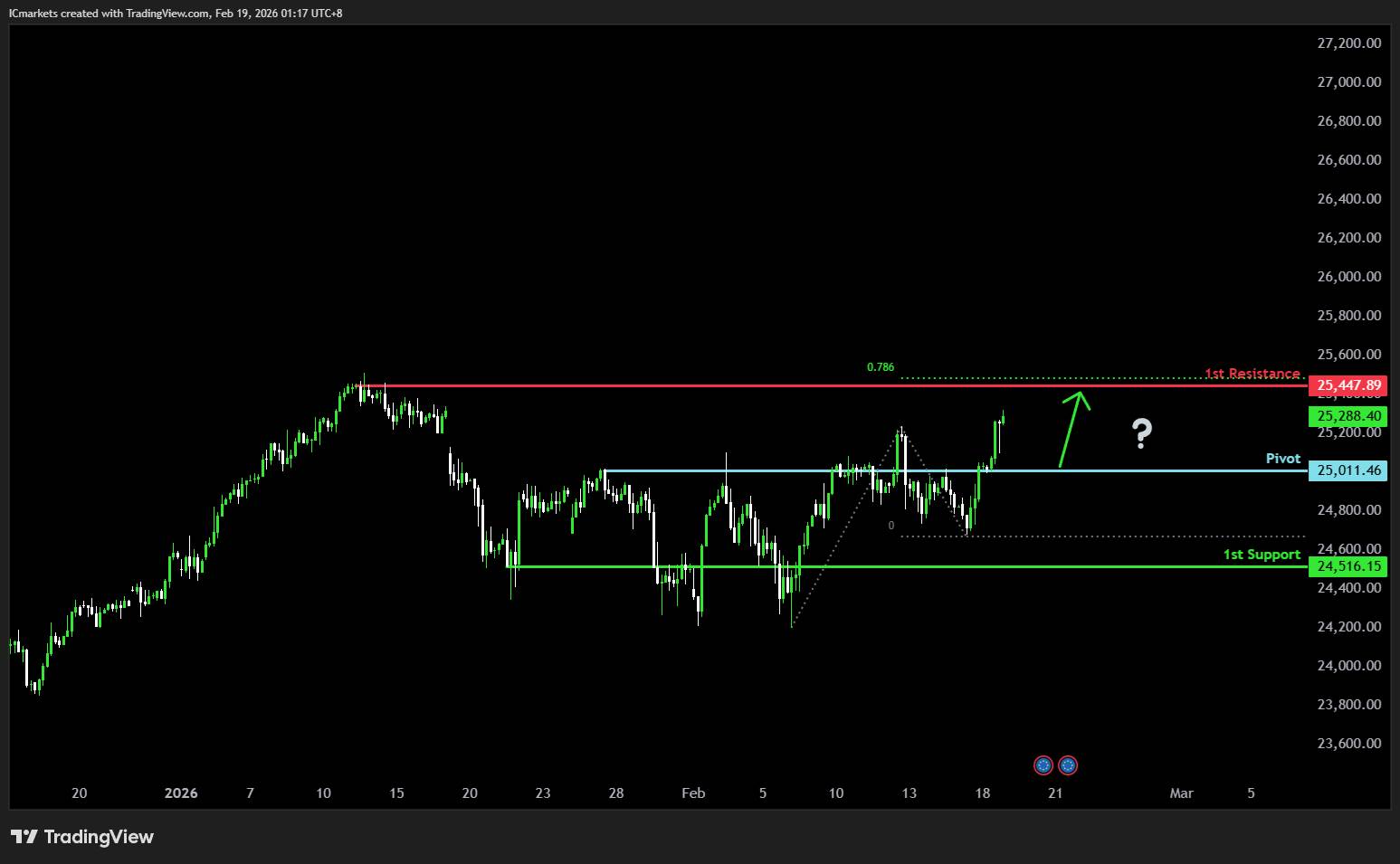Click the right economic event icon
The height and width of the screenshot is (864, 1400).
(1068, 765)
